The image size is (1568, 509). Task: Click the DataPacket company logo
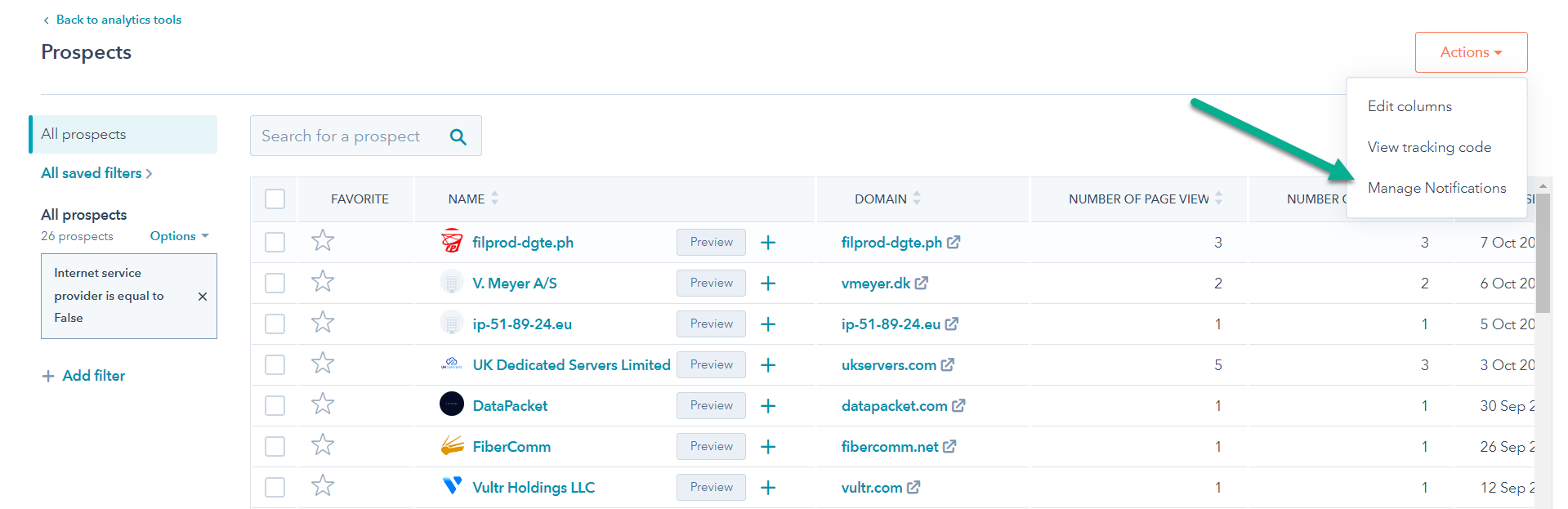(452, 404)
